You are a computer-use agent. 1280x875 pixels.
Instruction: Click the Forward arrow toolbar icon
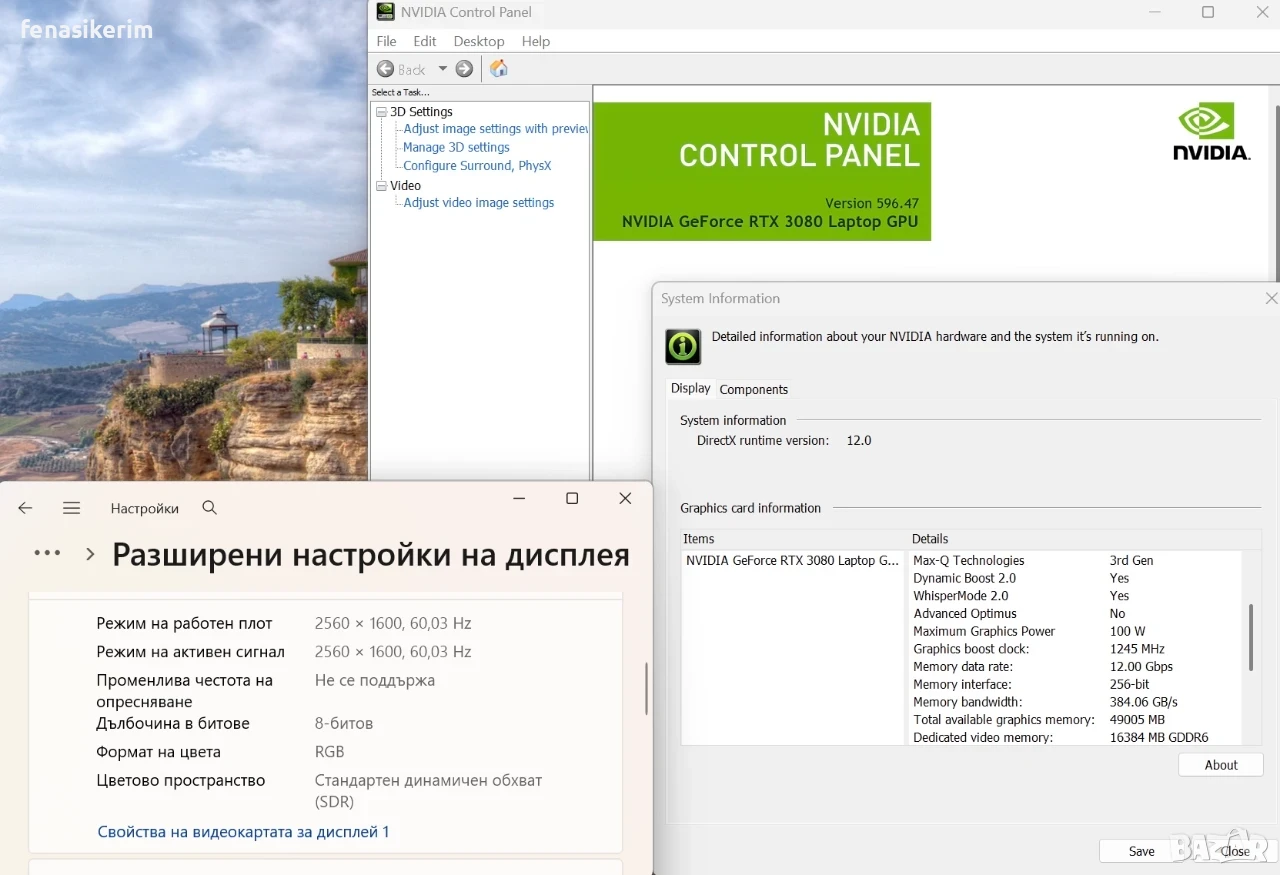(464, 69)
